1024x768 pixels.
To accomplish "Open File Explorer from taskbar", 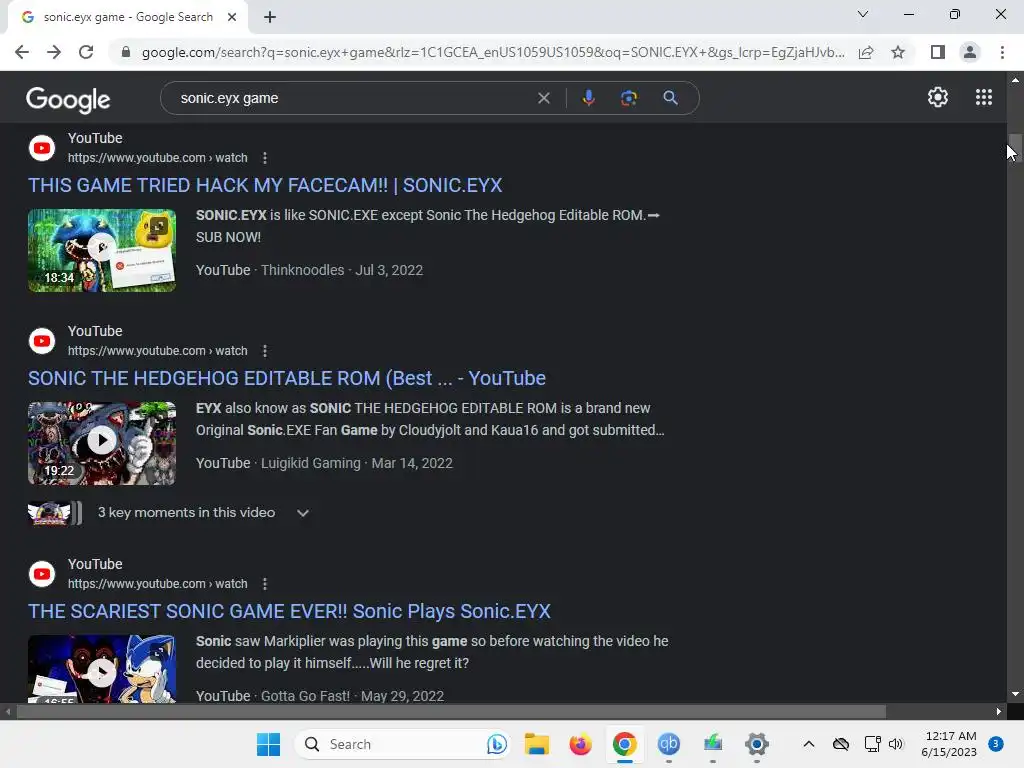I will (x=537, y=744).
